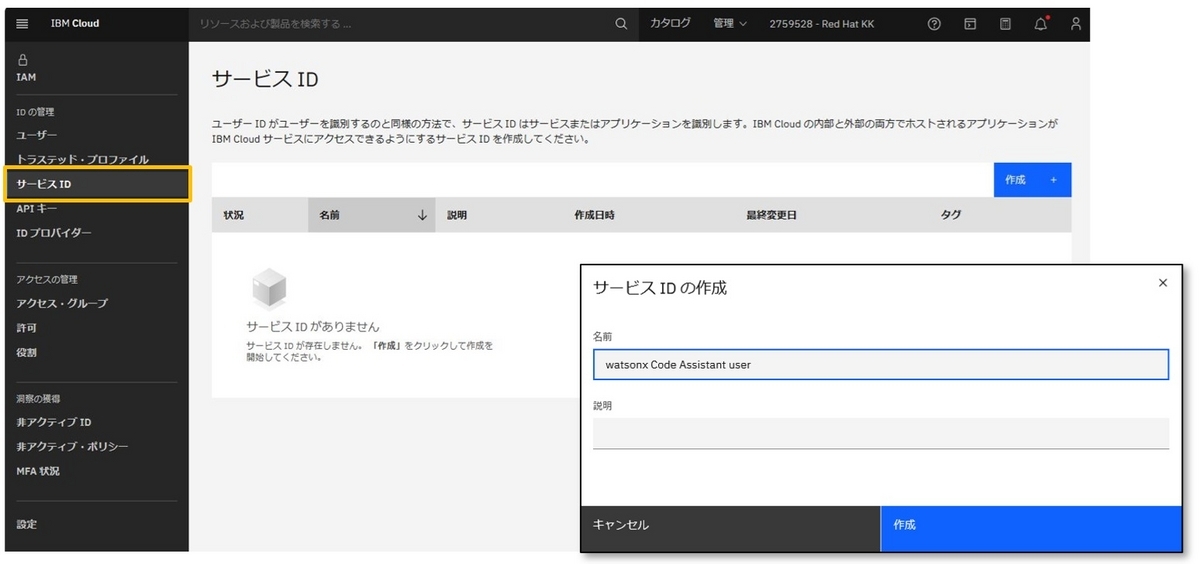Confirm with 作成 button in dialog

[x=1031, y=528]
